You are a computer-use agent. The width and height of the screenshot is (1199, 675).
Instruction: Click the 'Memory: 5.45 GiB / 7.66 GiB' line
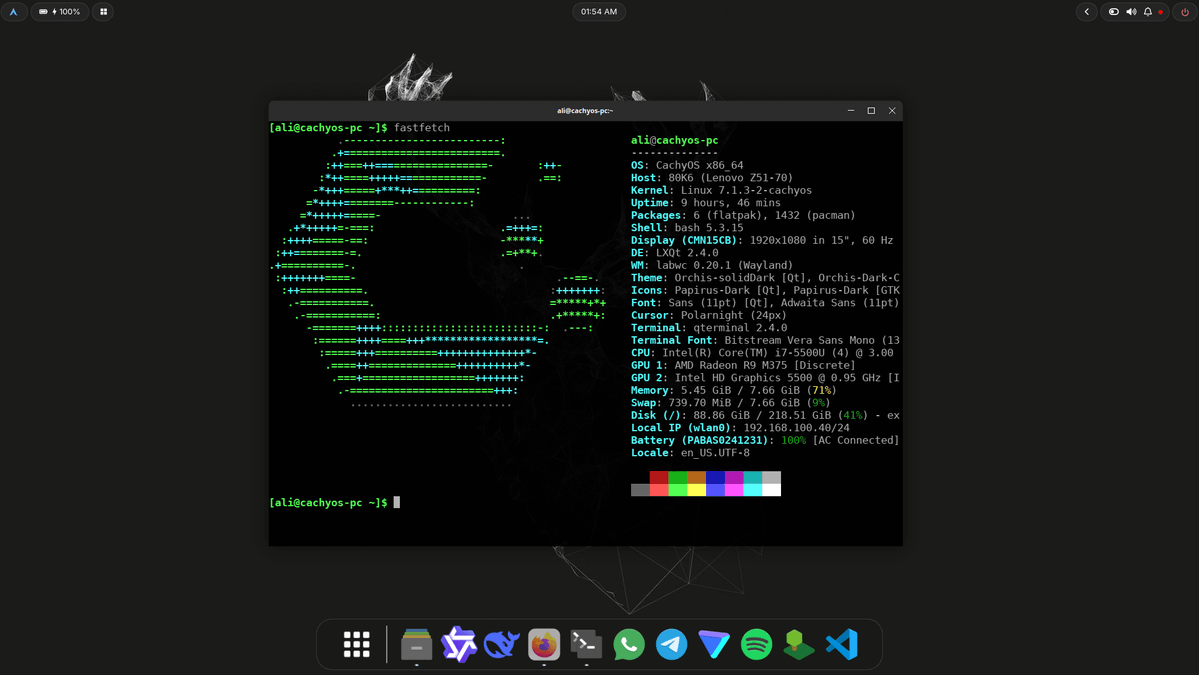734,390
